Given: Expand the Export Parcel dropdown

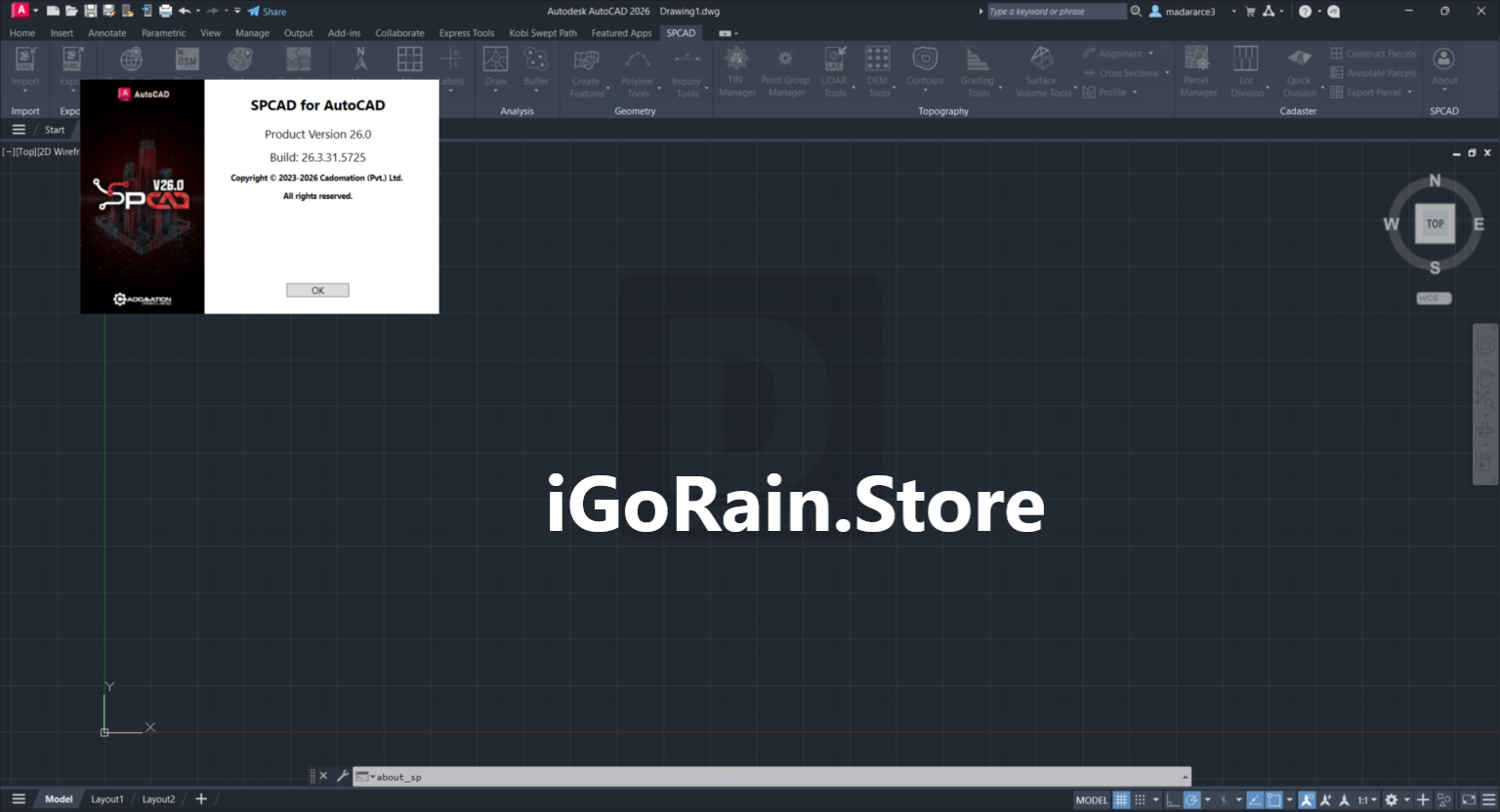Looking at the screenshot, I should (1409, 93).
